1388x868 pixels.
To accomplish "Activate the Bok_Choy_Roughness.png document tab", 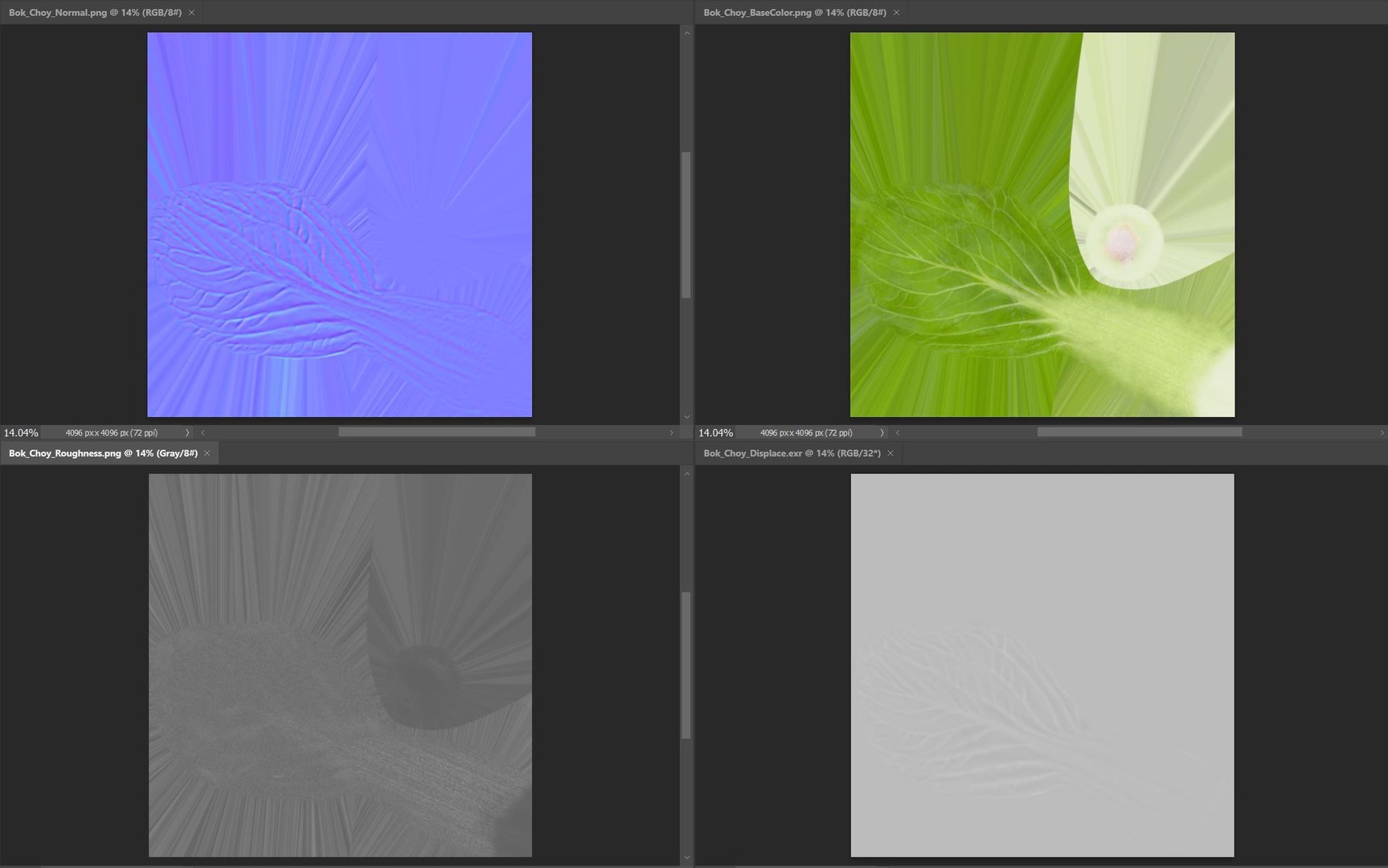I will [103, 453].
